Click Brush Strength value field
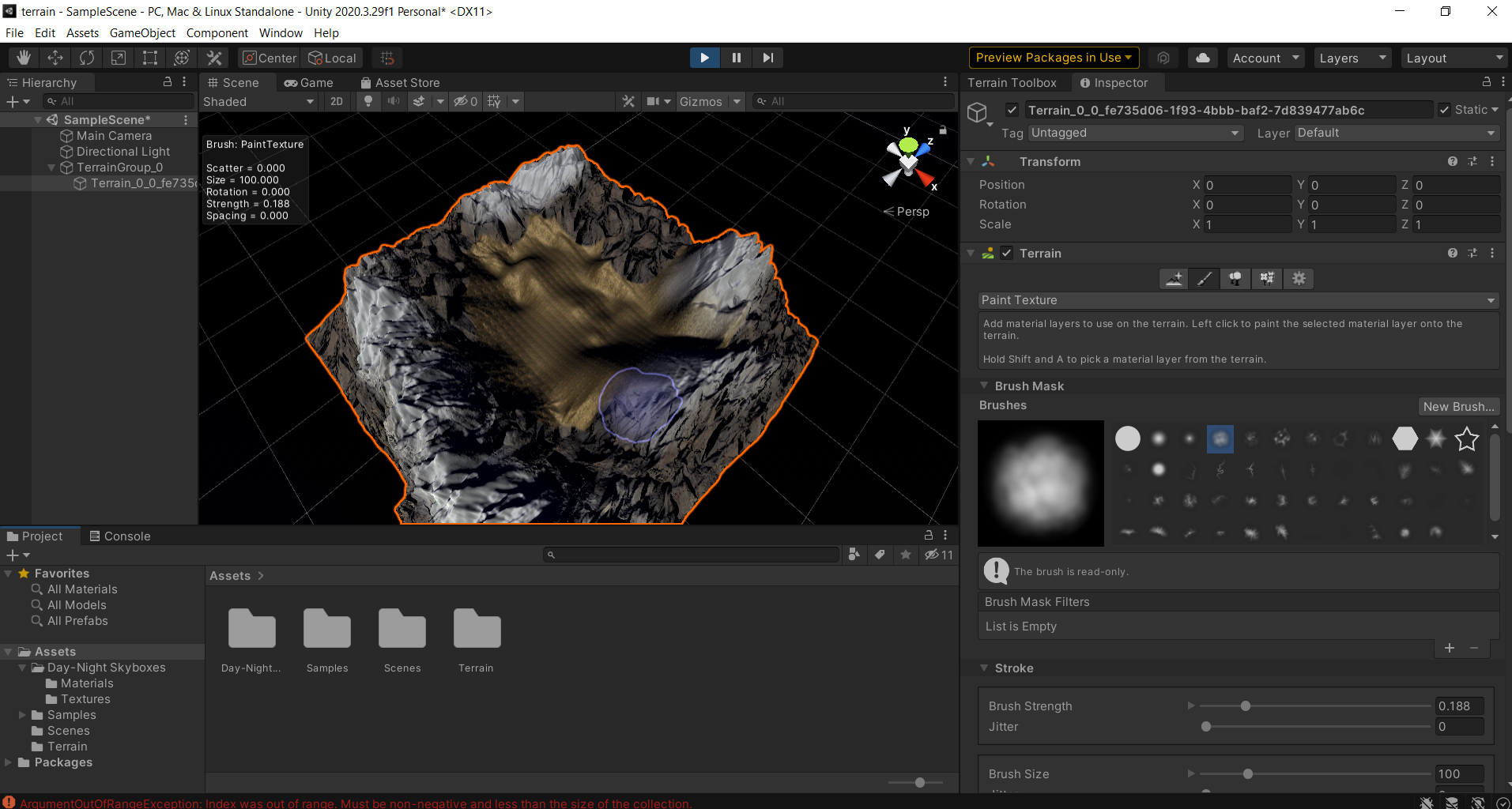1512x809 pixels. coord(1459,706)
